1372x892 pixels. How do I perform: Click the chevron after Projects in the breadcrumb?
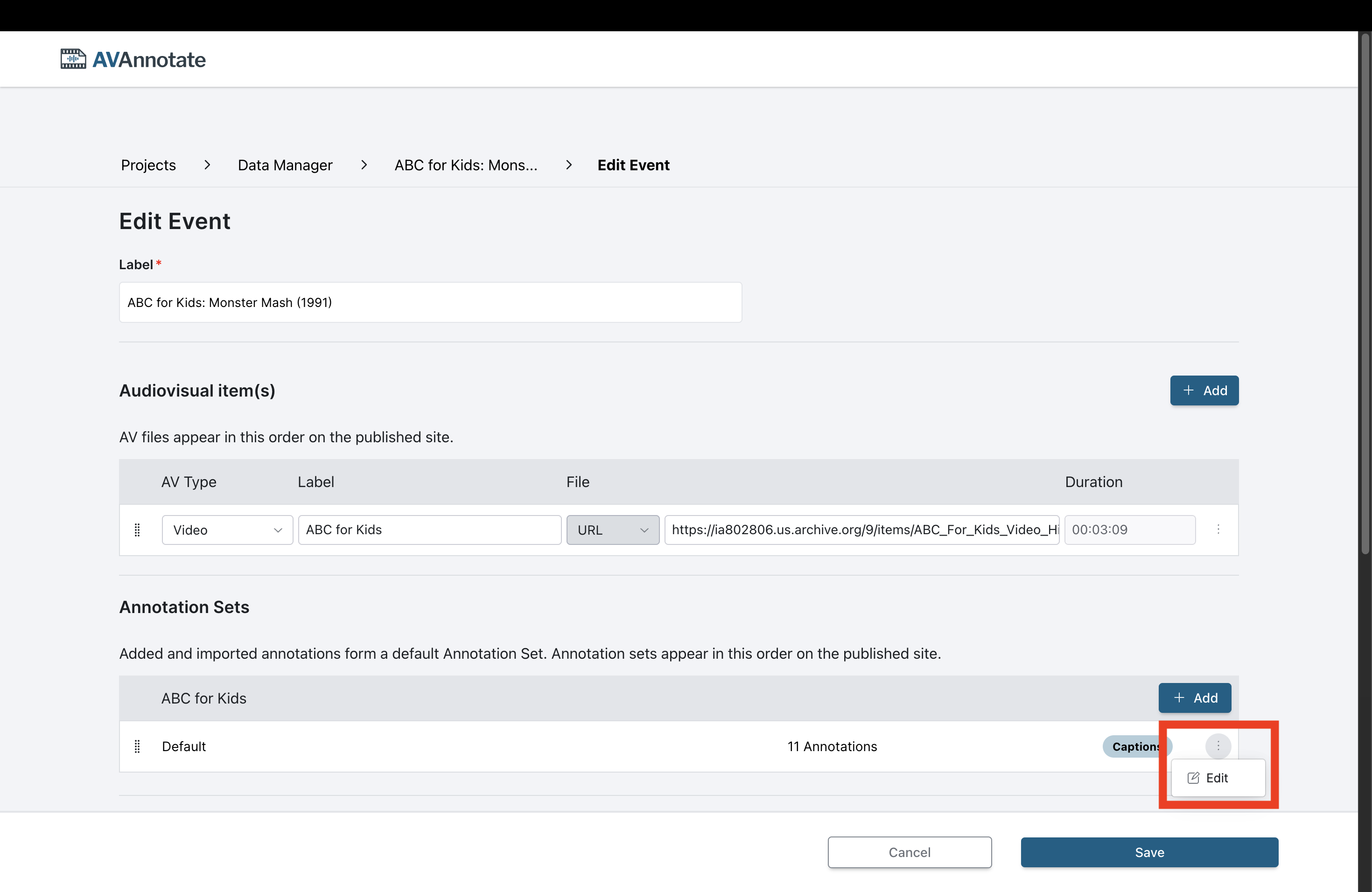tap(207, 165)
